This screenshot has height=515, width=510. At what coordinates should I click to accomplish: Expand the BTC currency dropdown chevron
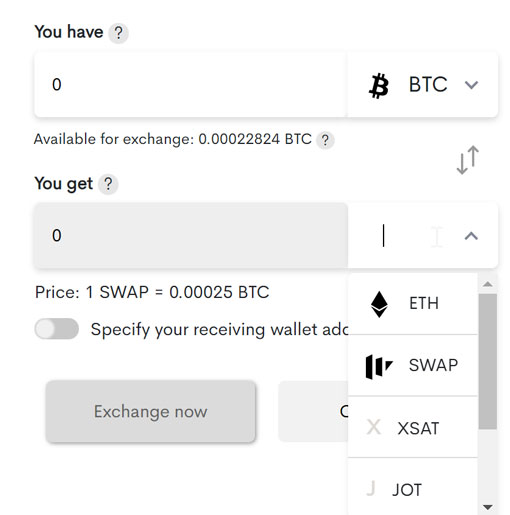[471, 85]
